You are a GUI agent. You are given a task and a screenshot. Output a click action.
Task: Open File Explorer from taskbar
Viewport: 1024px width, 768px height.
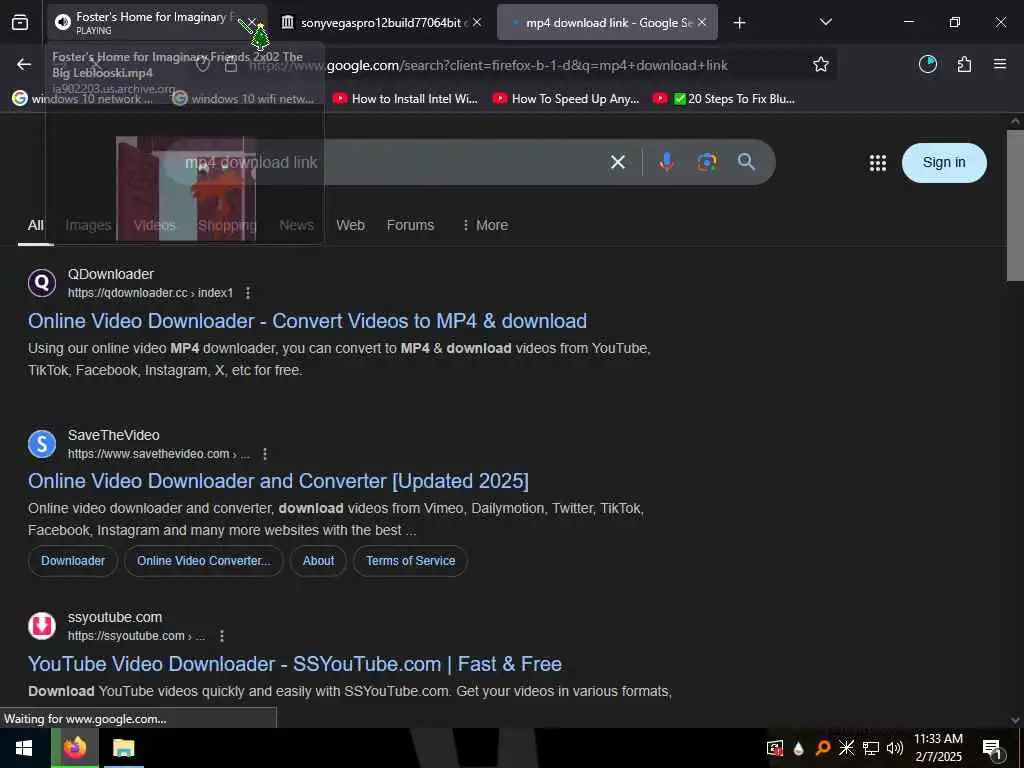[123, 748]
